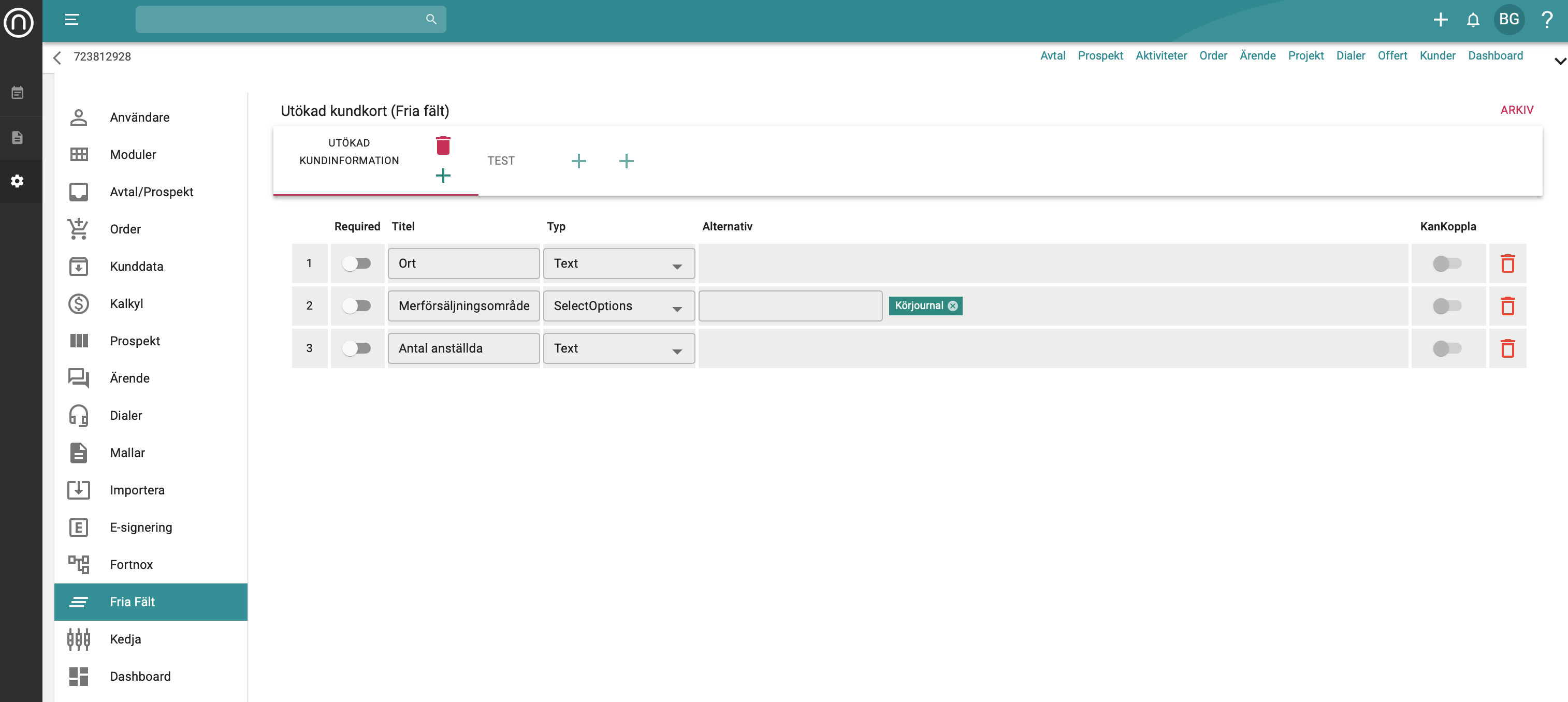Delete the Utökad Kundinformation tab with trash icon
The image size is (1568, 702).
tap(443, 145)
